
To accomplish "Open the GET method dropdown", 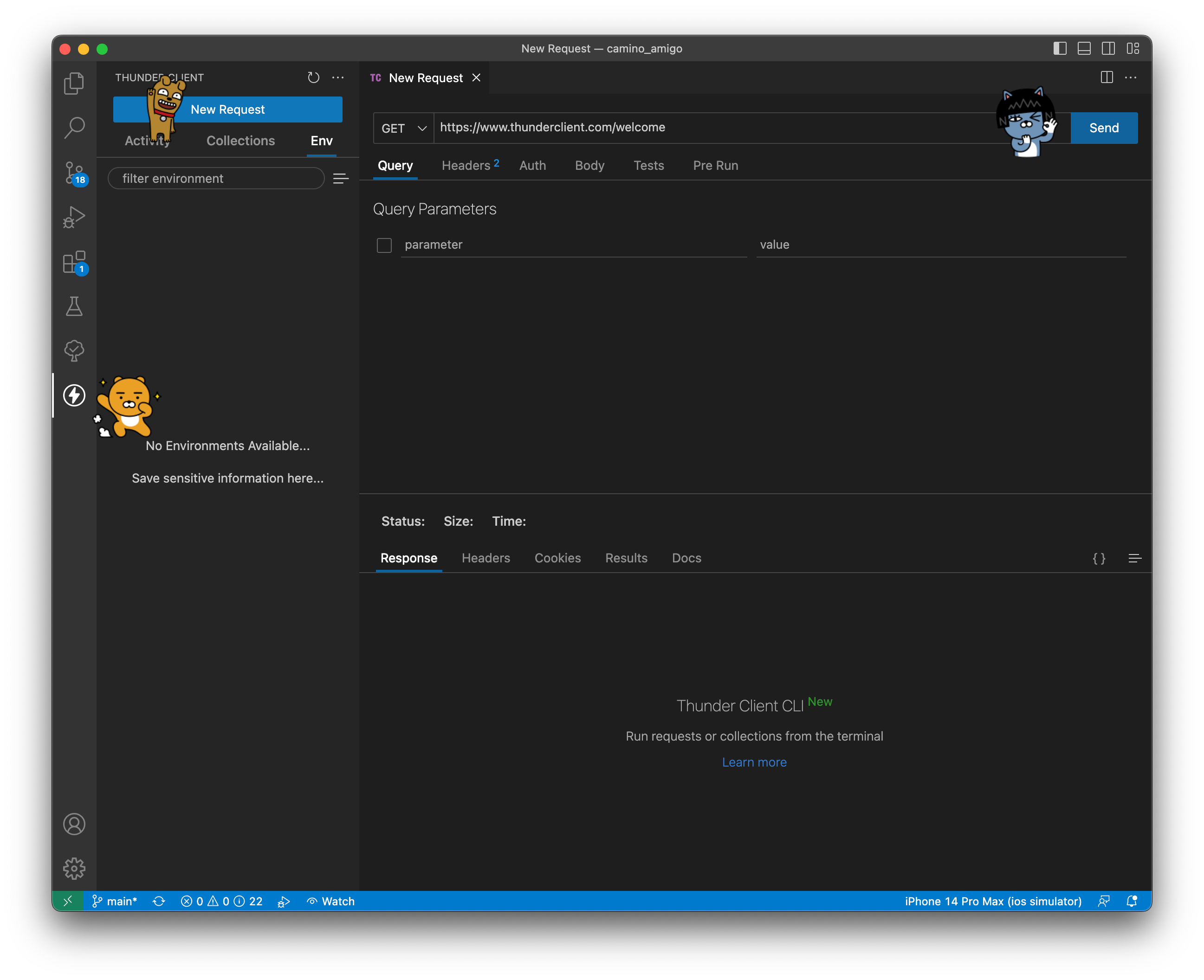I will [x=403, y=128].
